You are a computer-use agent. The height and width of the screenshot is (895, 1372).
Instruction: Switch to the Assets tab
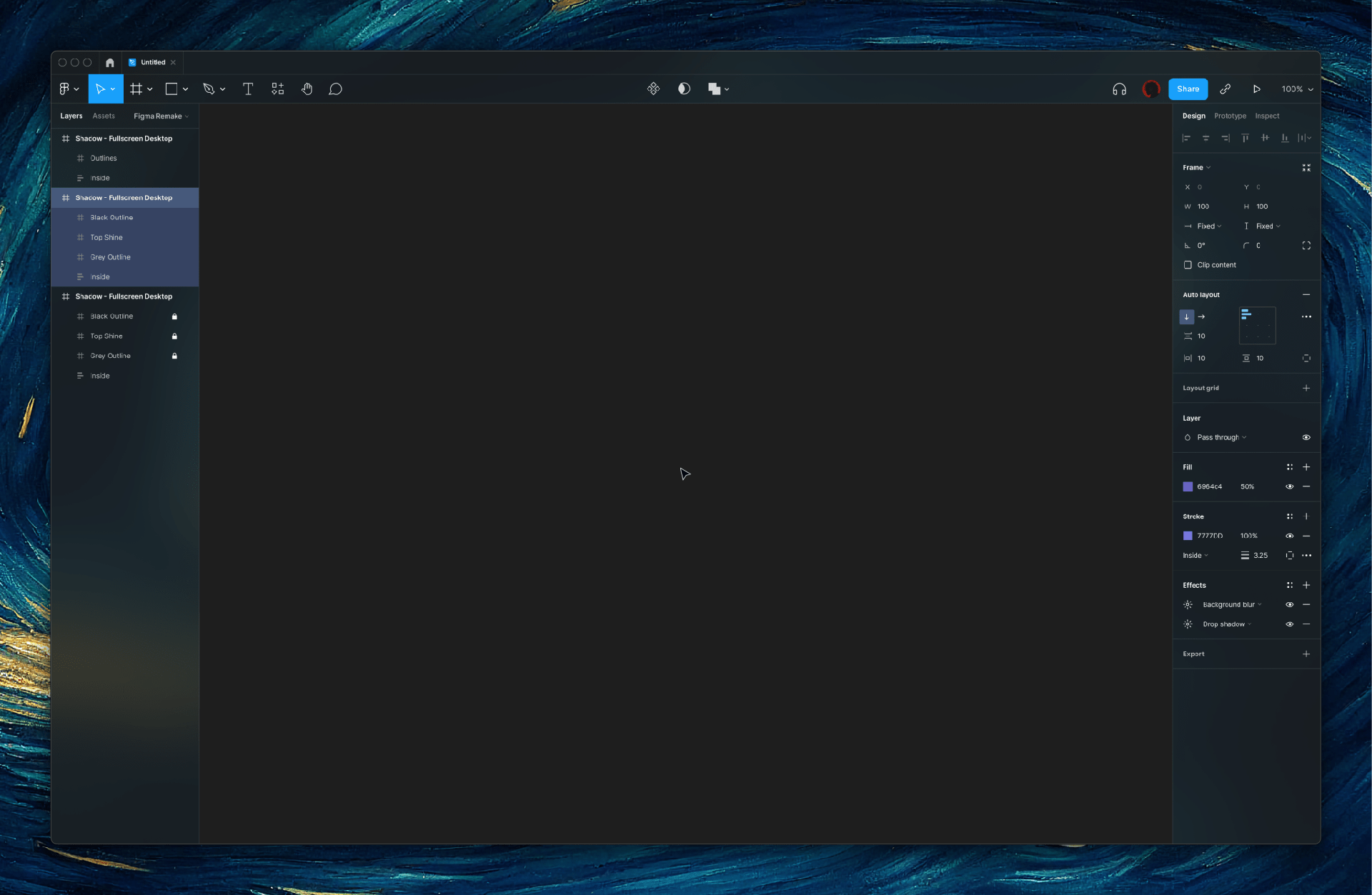pos(104,116)
